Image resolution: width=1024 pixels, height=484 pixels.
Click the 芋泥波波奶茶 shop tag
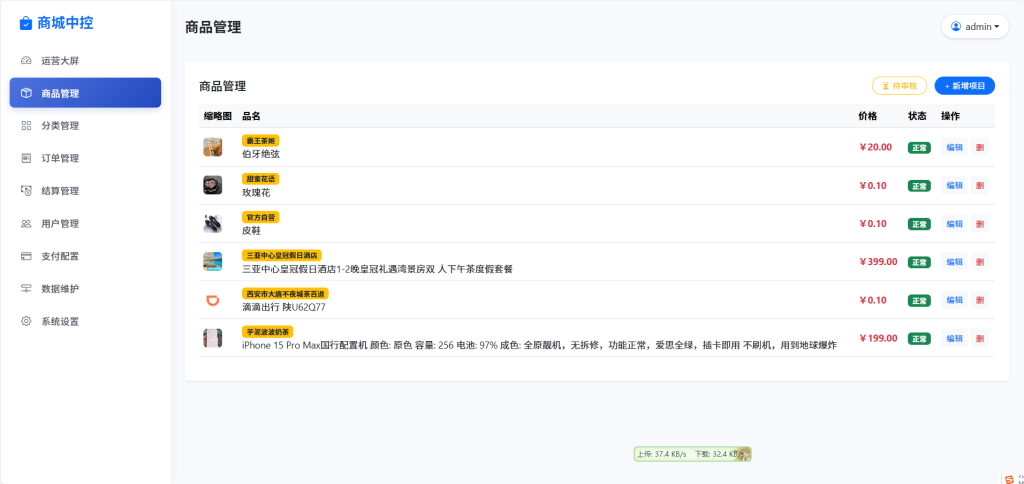pyautogui.click(x=268, y=332)
